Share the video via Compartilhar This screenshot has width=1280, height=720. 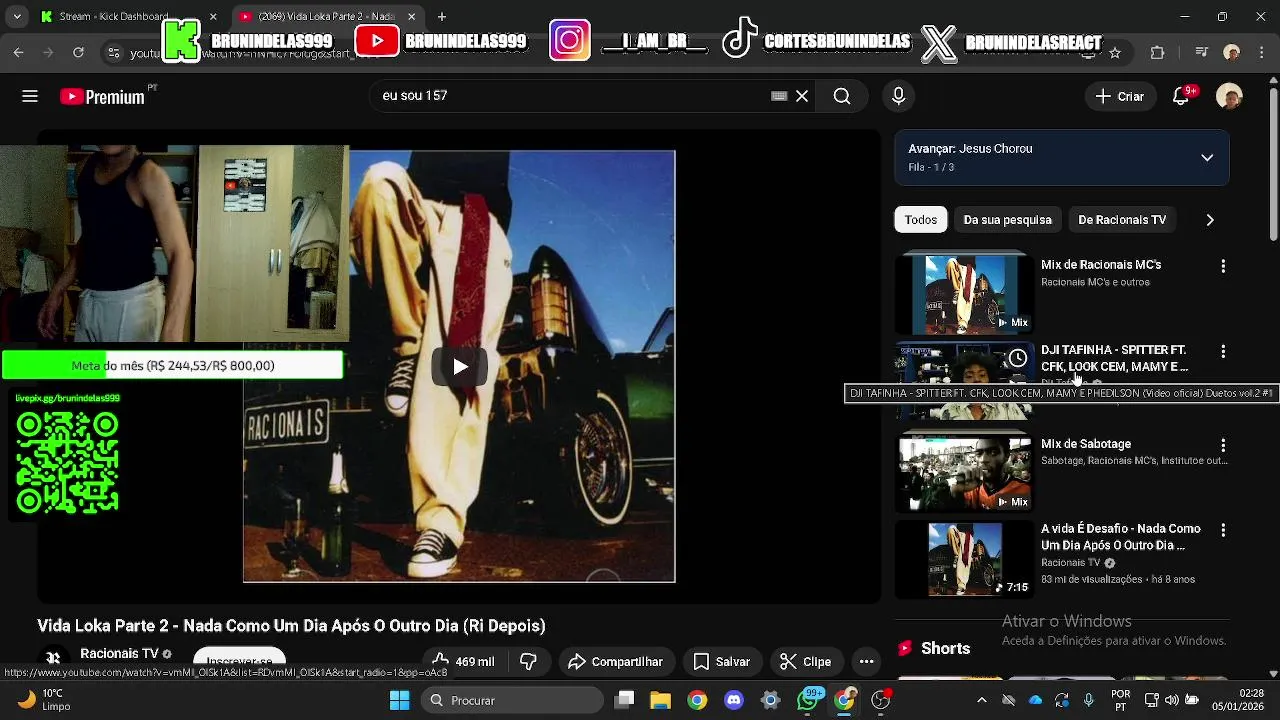615,661
